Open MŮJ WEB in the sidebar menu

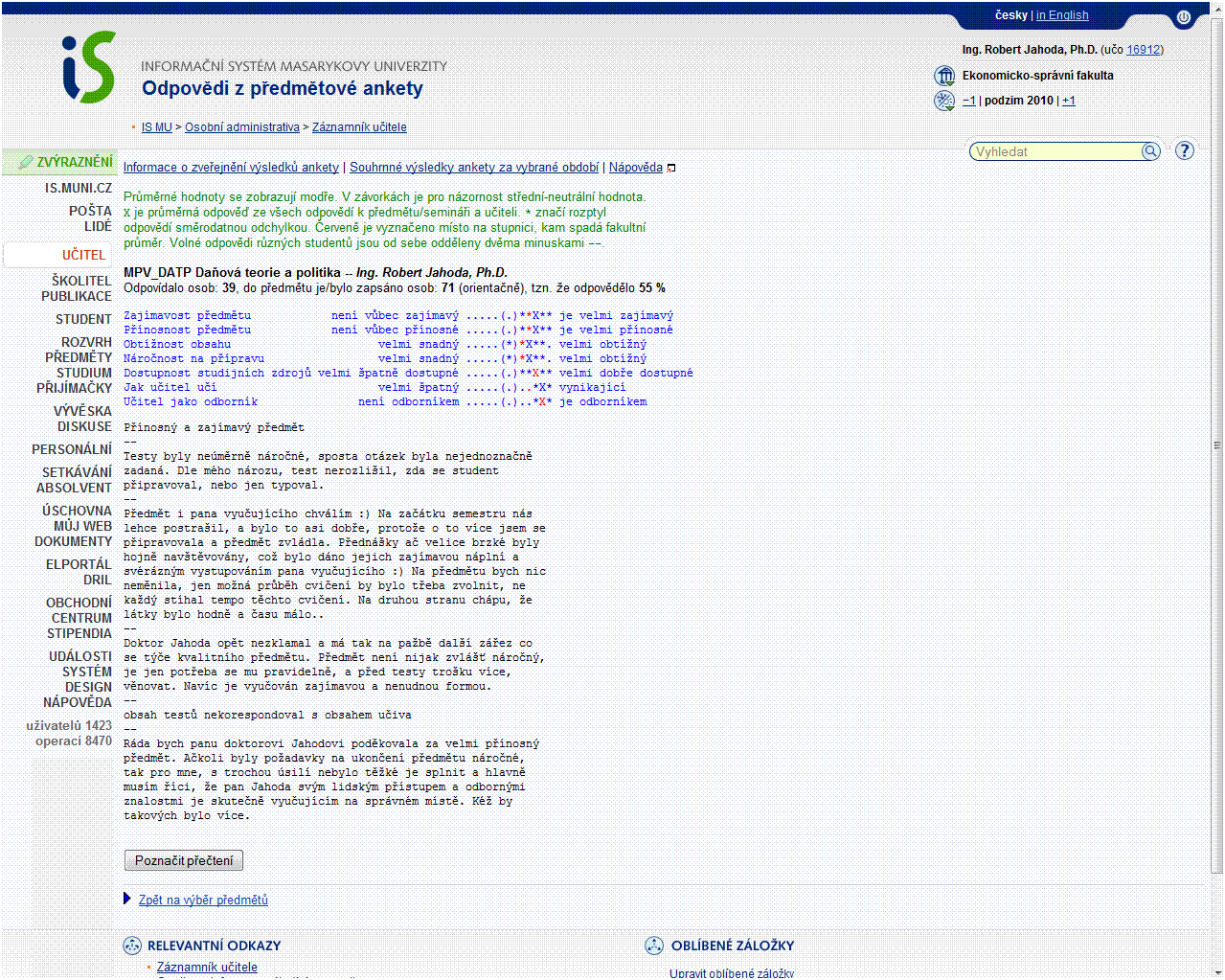click(x=83, y=526)
